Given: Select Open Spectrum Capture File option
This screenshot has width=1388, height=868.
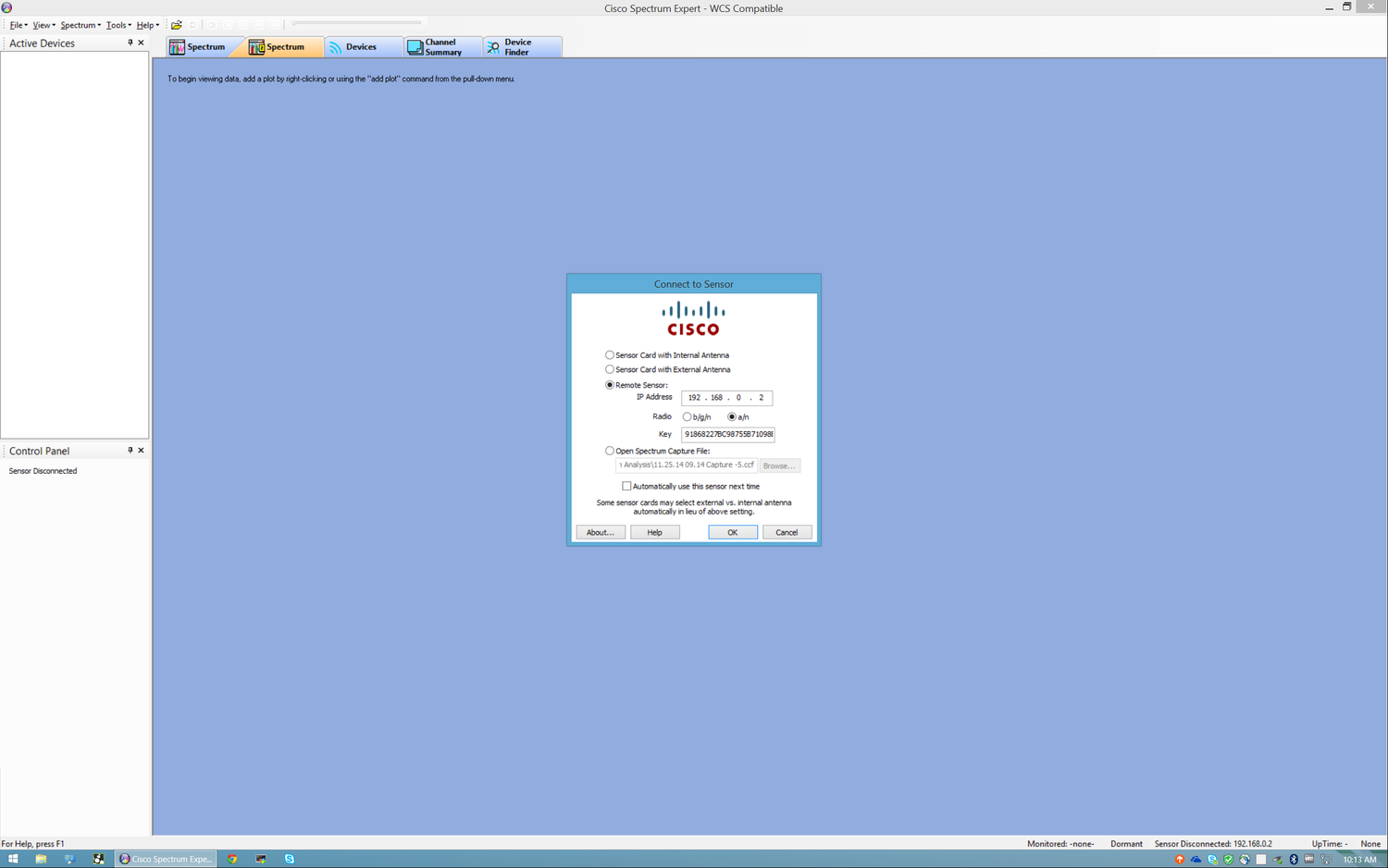Looking at the screenshot, I should pos(610,451).
